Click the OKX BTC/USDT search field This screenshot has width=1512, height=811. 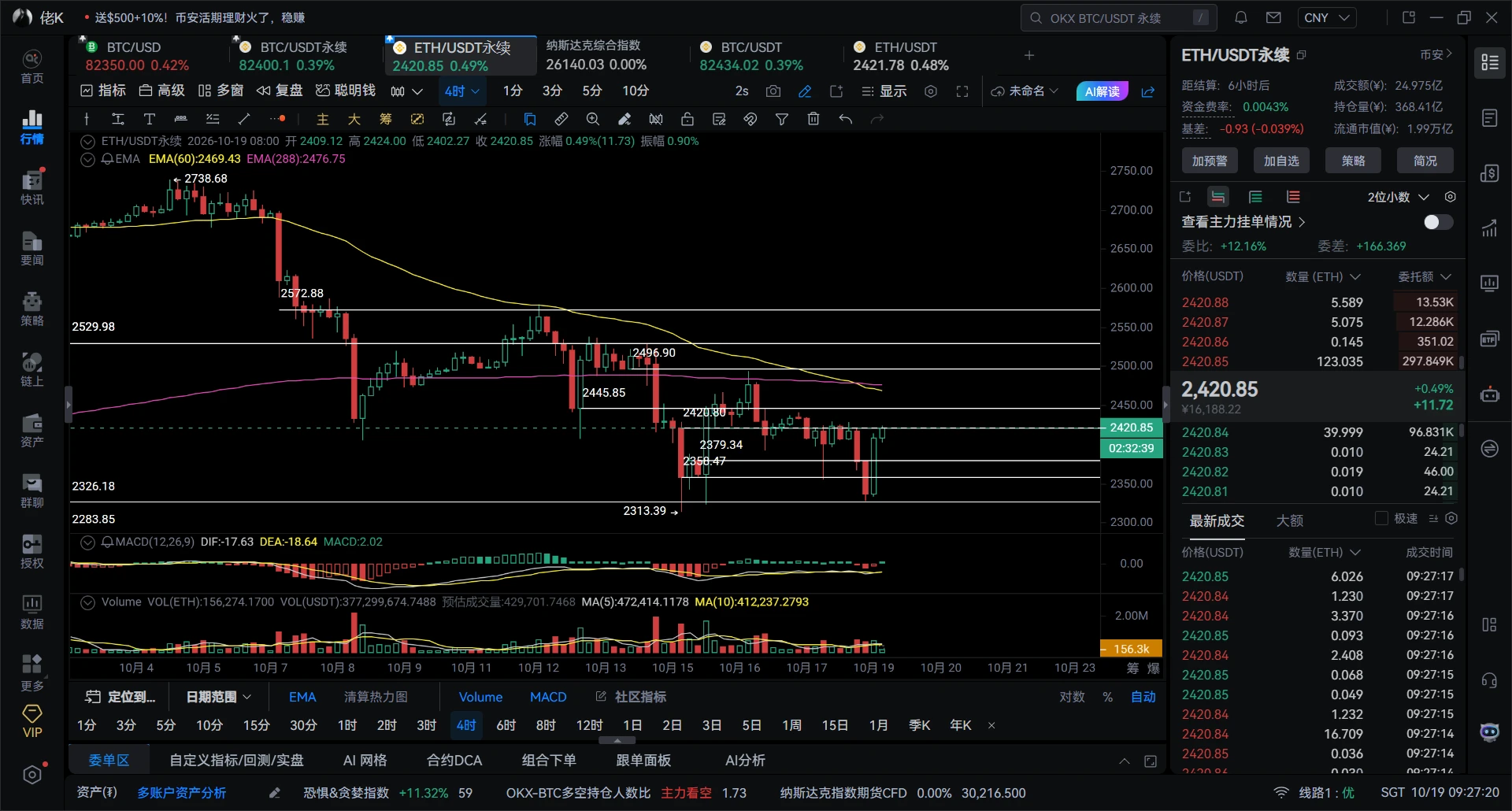tap(1118, 17)
